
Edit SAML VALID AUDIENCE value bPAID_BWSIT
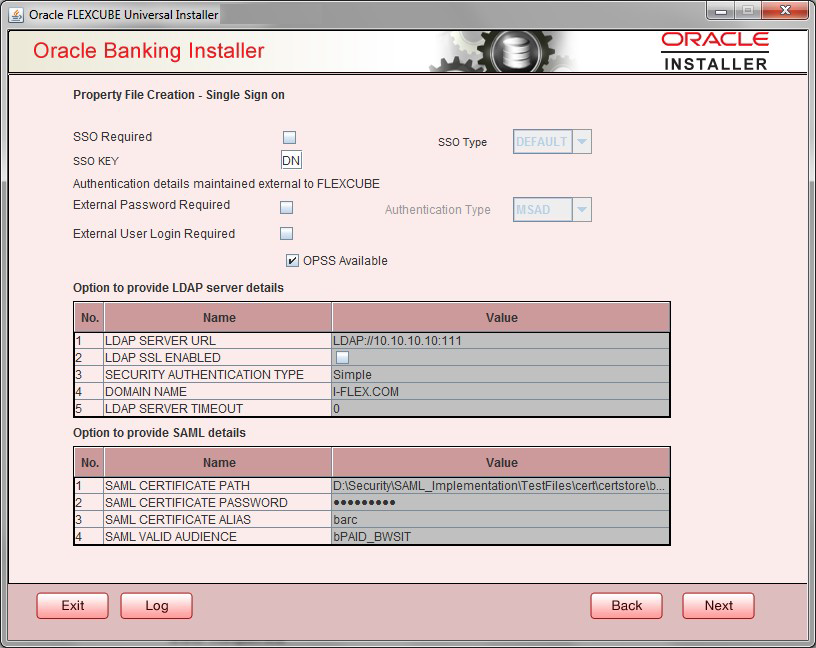500,537
